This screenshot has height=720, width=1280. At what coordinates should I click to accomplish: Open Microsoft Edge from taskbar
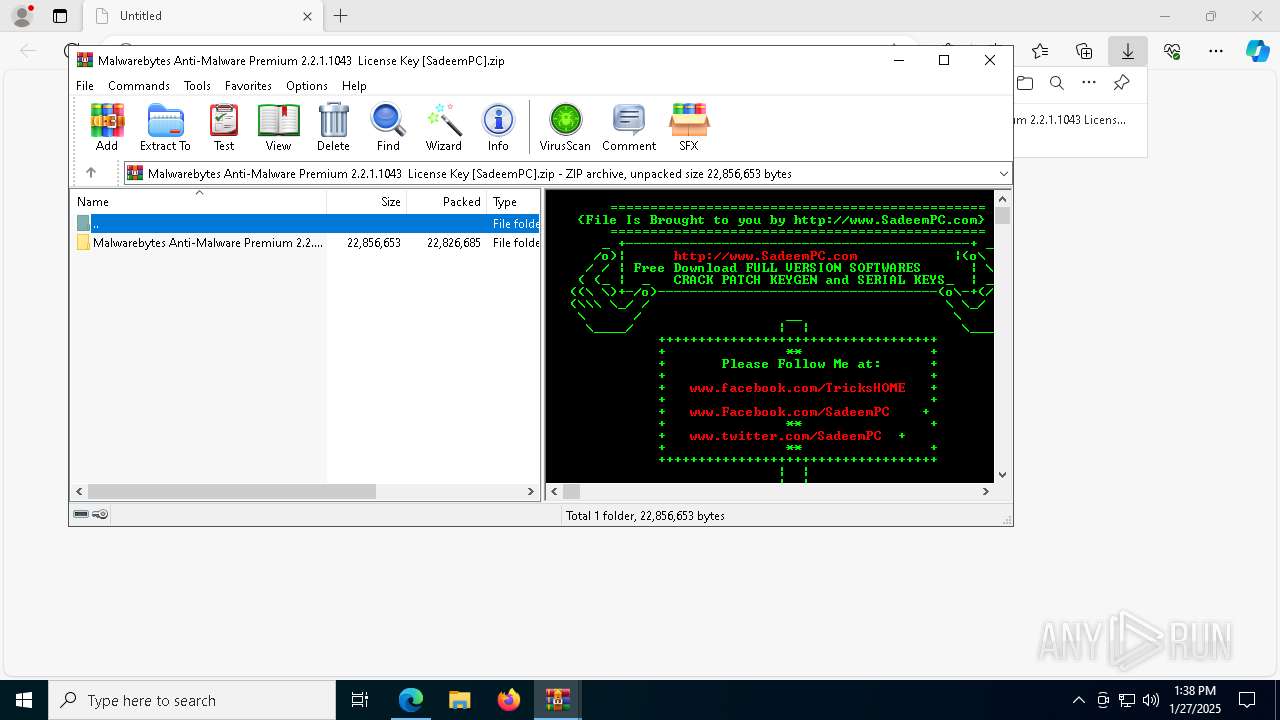[x=411, y=700]
